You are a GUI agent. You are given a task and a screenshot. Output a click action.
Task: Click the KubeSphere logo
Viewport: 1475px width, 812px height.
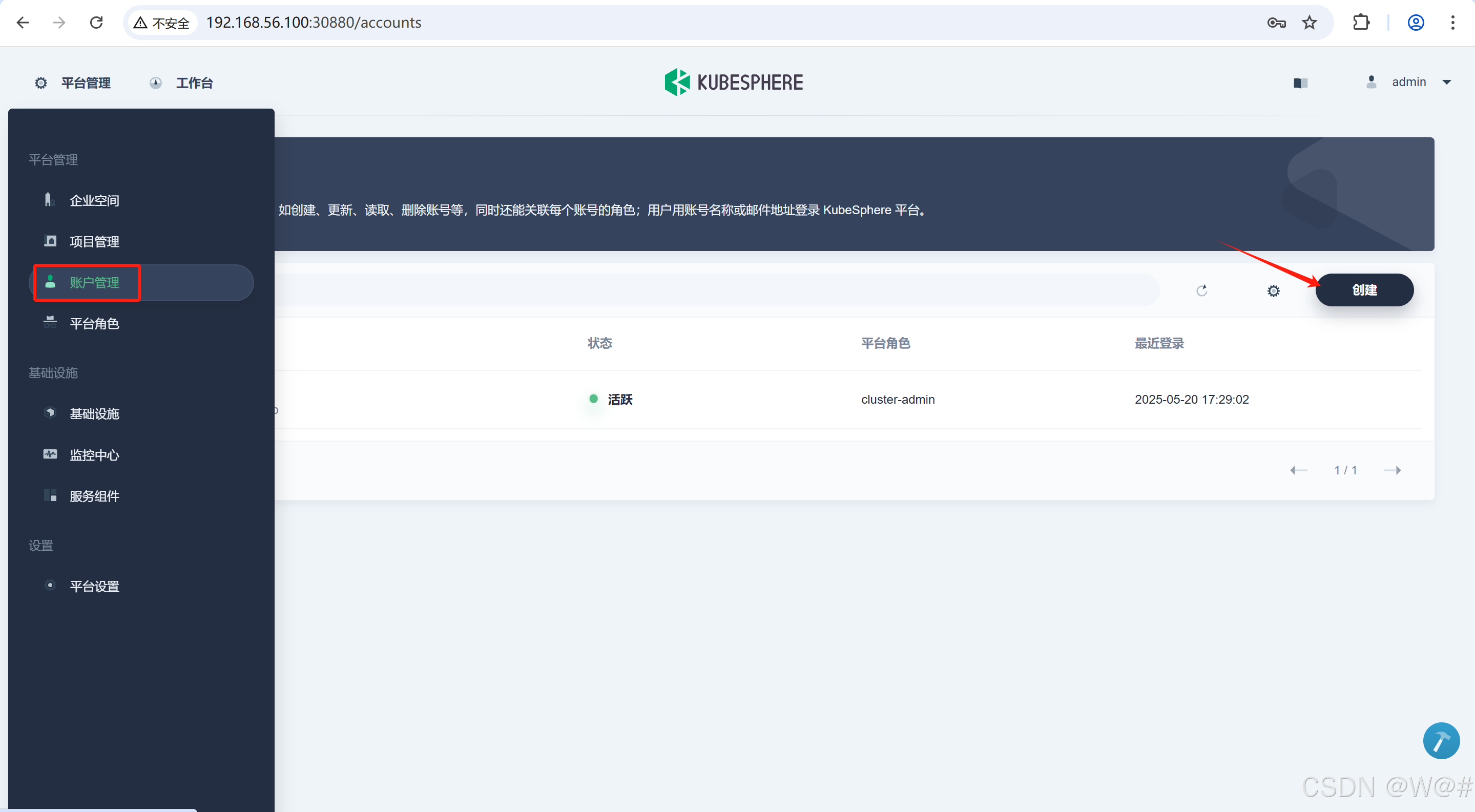(x=734, y=82)
